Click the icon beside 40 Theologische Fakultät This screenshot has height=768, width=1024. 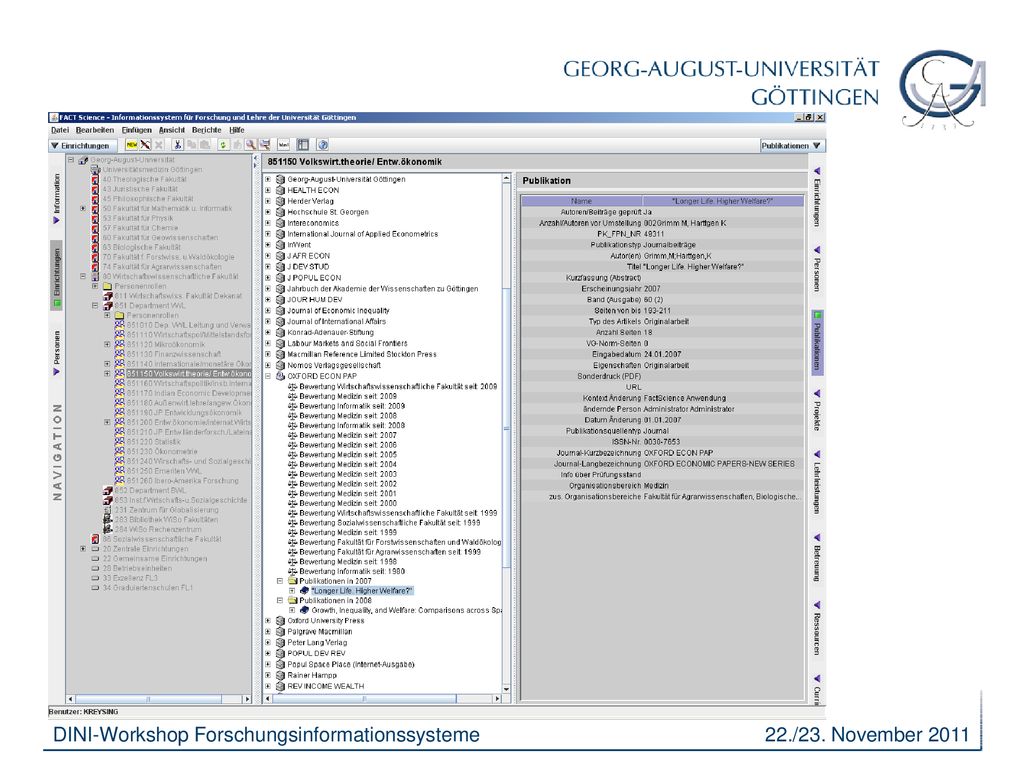coord(95,179)
